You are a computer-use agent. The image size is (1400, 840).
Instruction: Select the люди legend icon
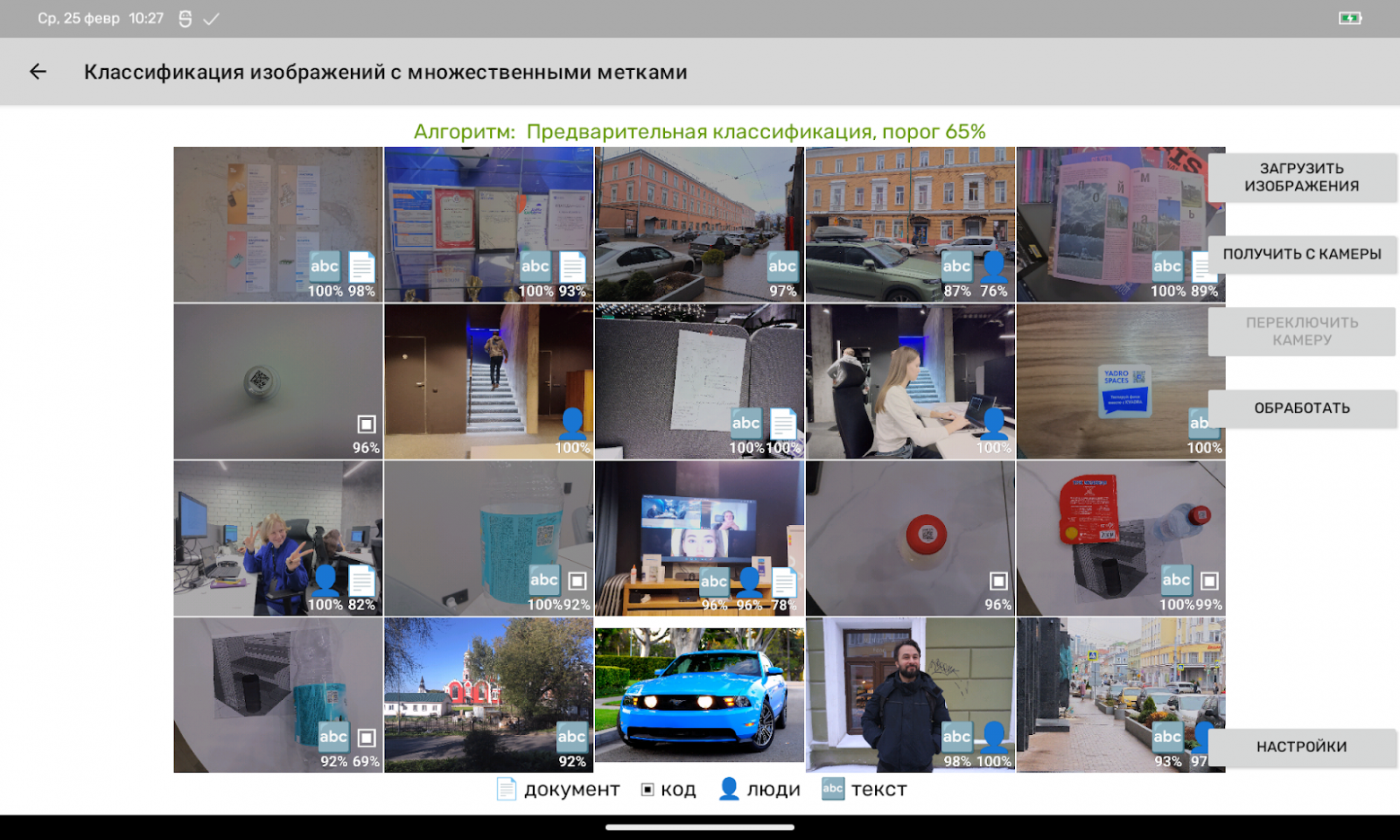pyautogui.click(x=727, y=789)
